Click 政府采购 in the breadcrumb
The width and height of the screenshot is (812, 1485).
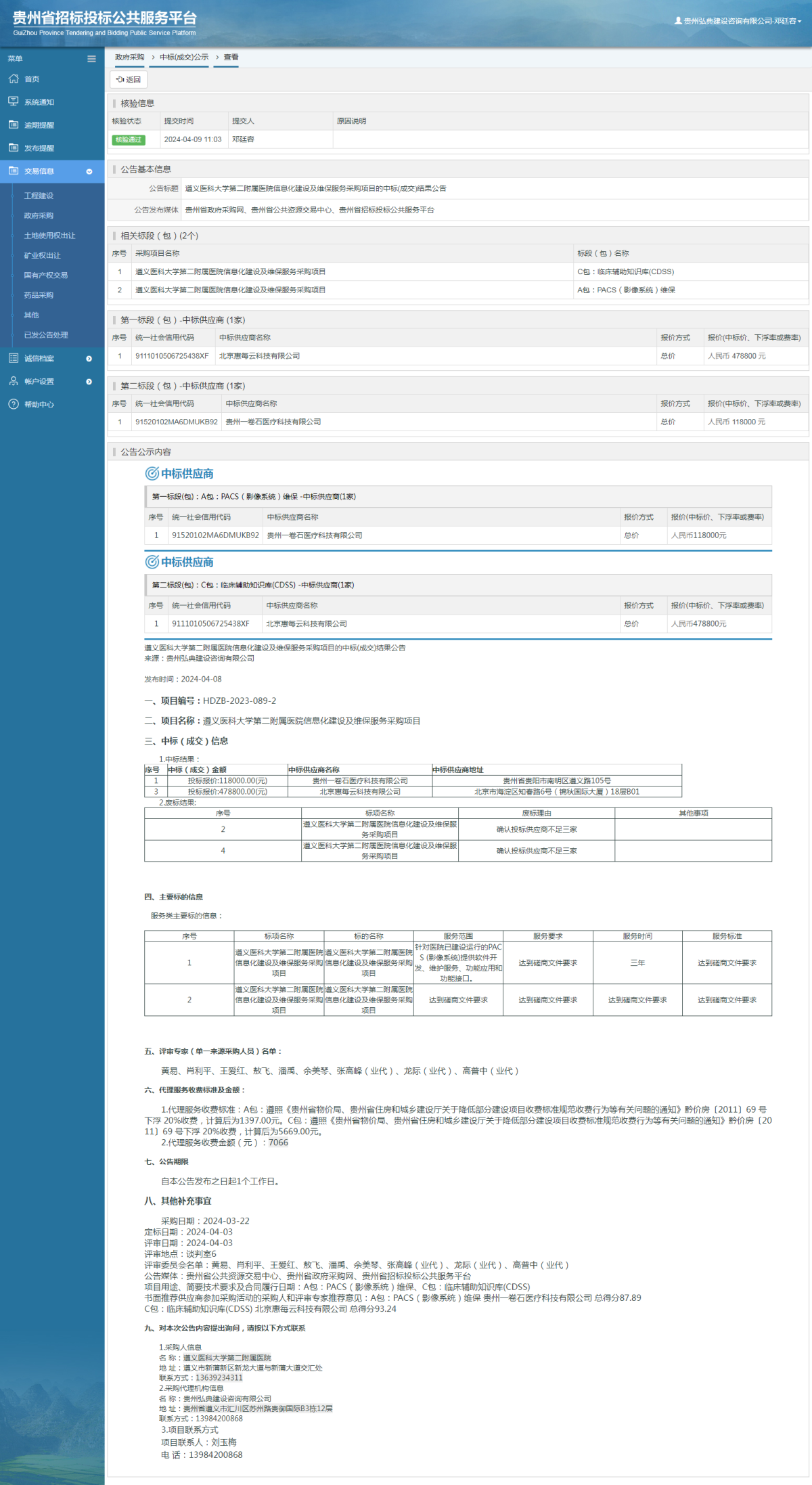(x=129, y=57)
